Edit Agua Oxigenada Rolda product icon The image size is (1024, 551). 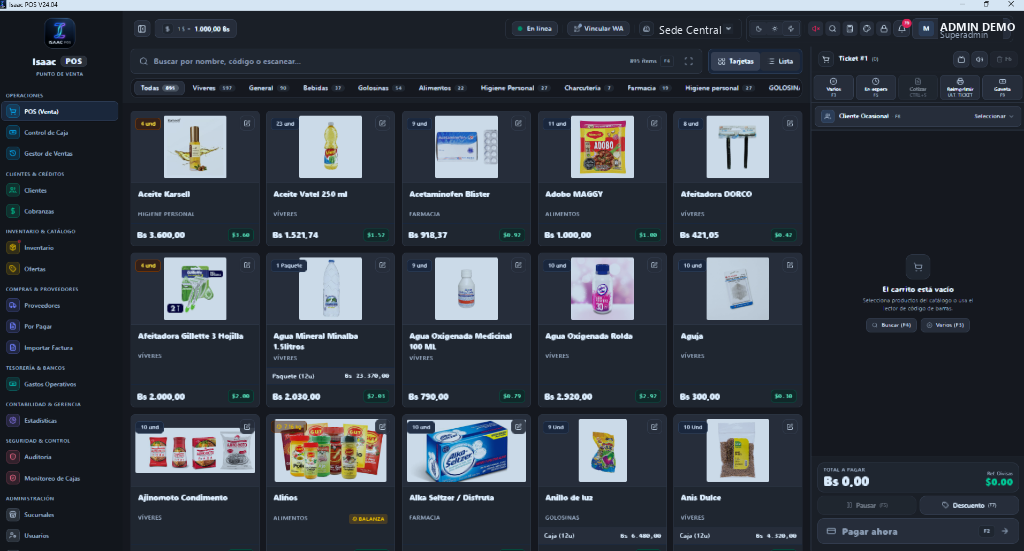click(x=654, y=265)
